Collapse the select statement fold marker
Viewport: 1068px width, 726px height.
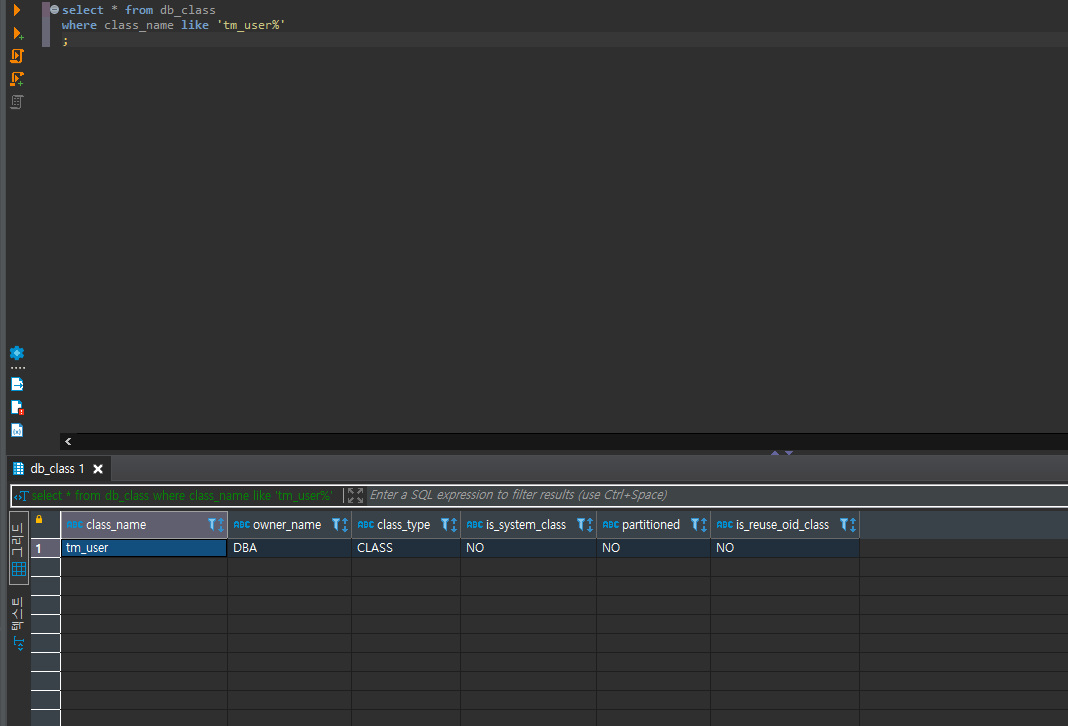click(54, 10)
